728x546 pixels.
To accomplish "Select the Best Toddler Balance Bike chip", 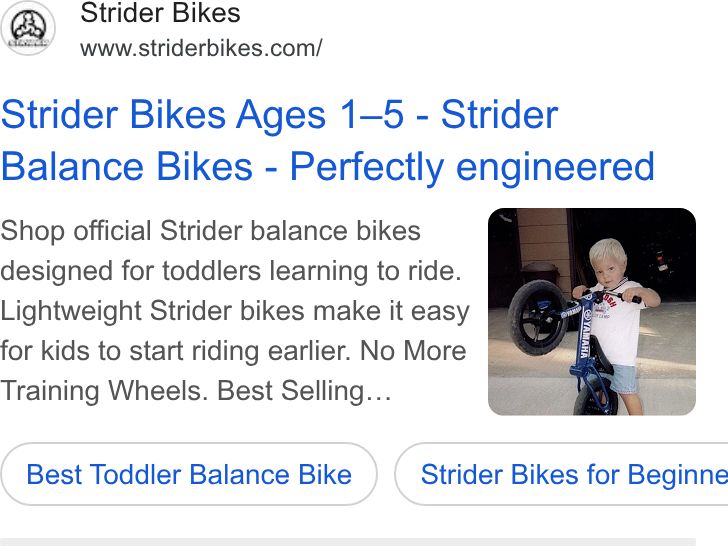I will pos(188,474).
